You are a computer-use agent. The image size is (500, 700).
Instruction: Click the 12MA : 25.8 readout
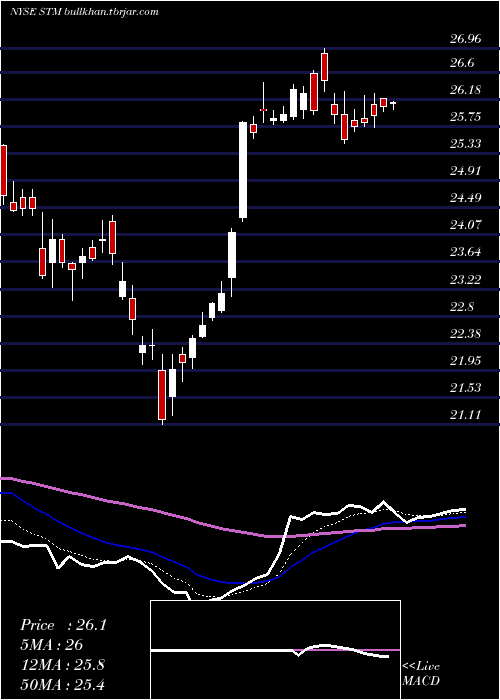coord(62,665)
